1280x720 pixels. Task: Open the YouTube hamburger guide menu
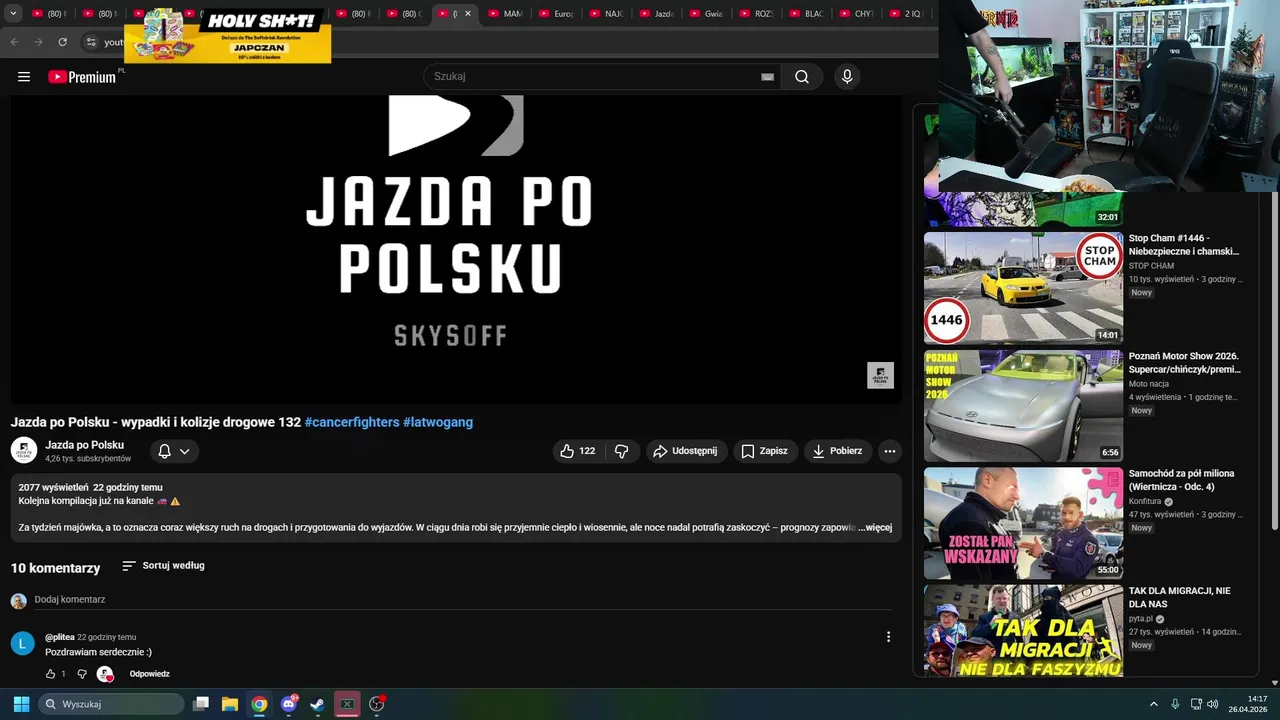24,77
